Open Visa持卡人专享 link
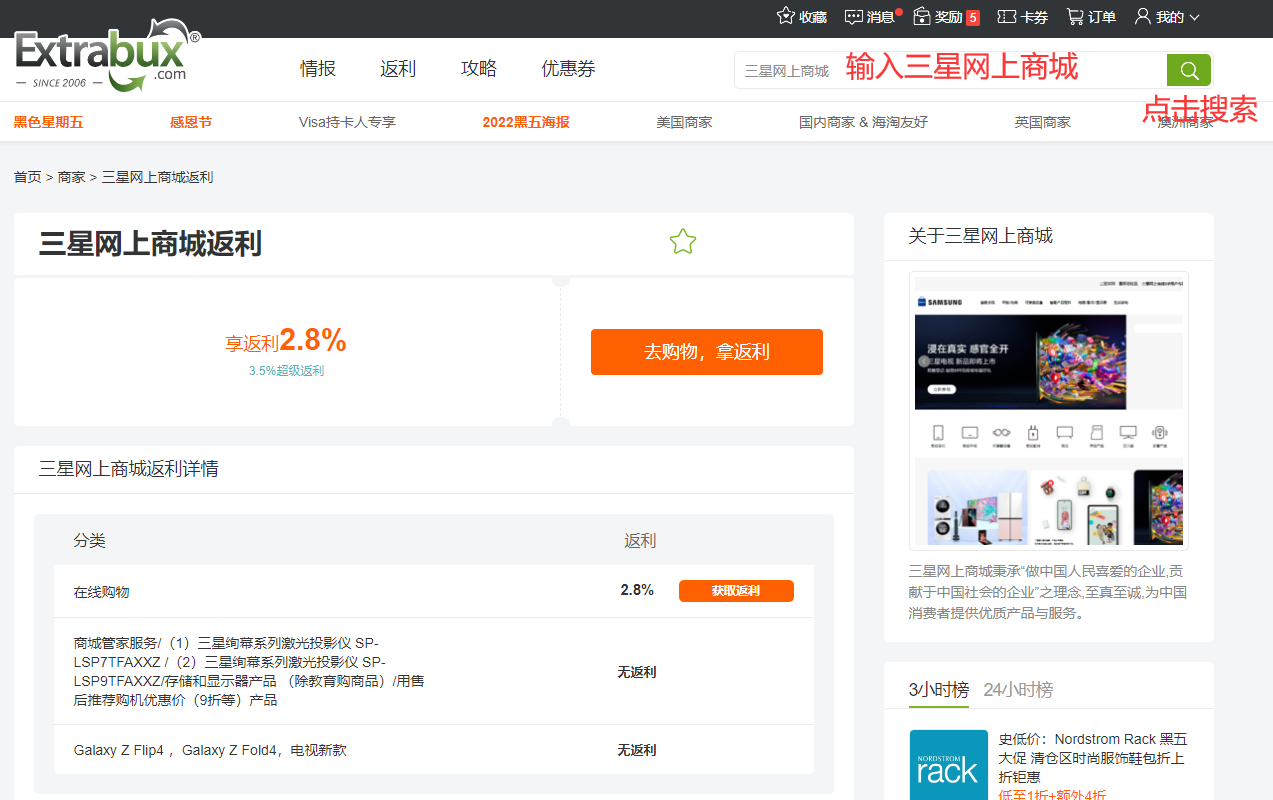1273x800 pixels. pyautogui.click(x=347, y=122)
